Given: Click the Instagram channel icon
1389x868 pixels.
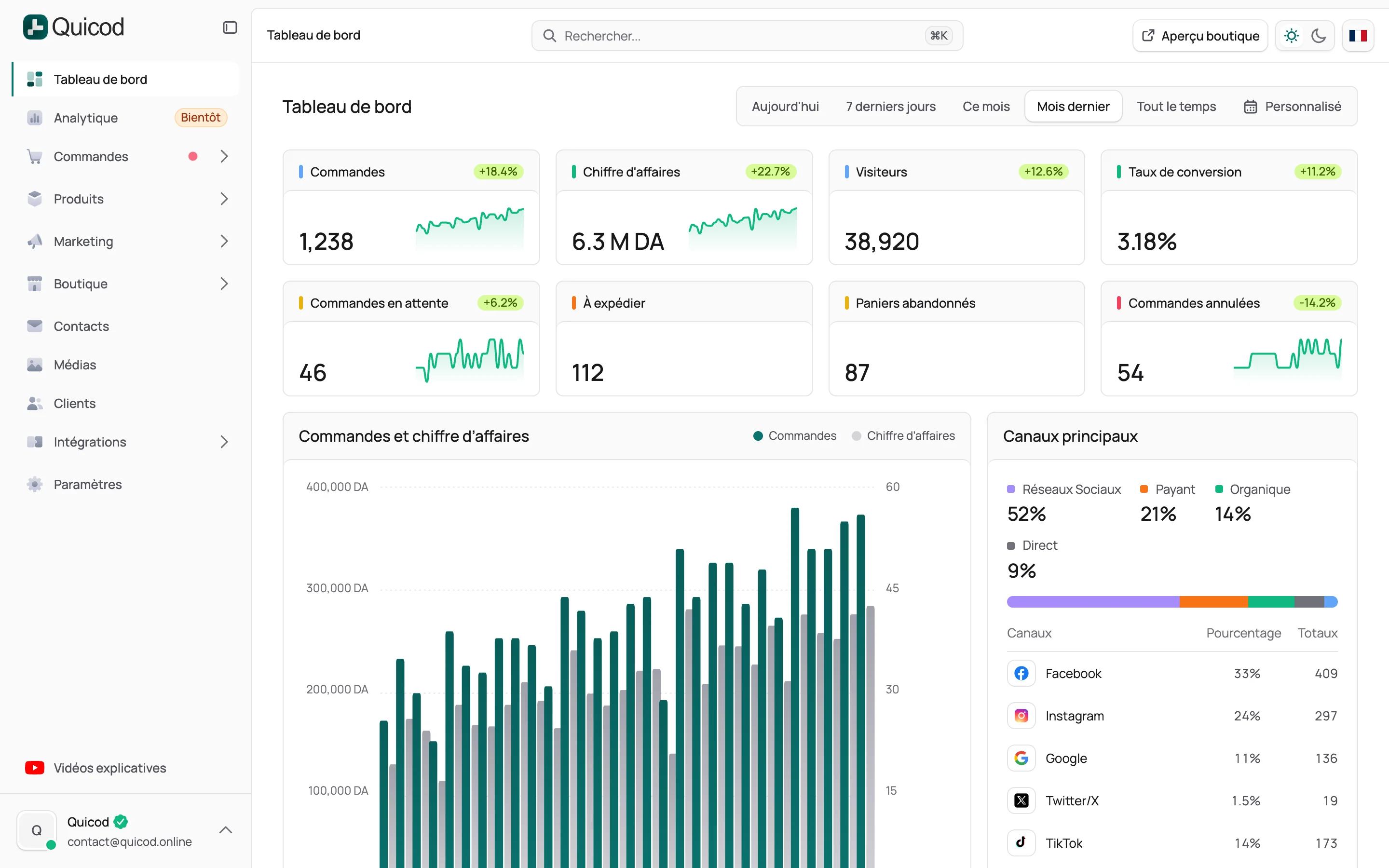Looking at the screenshot, I should tap(1021, 715).
